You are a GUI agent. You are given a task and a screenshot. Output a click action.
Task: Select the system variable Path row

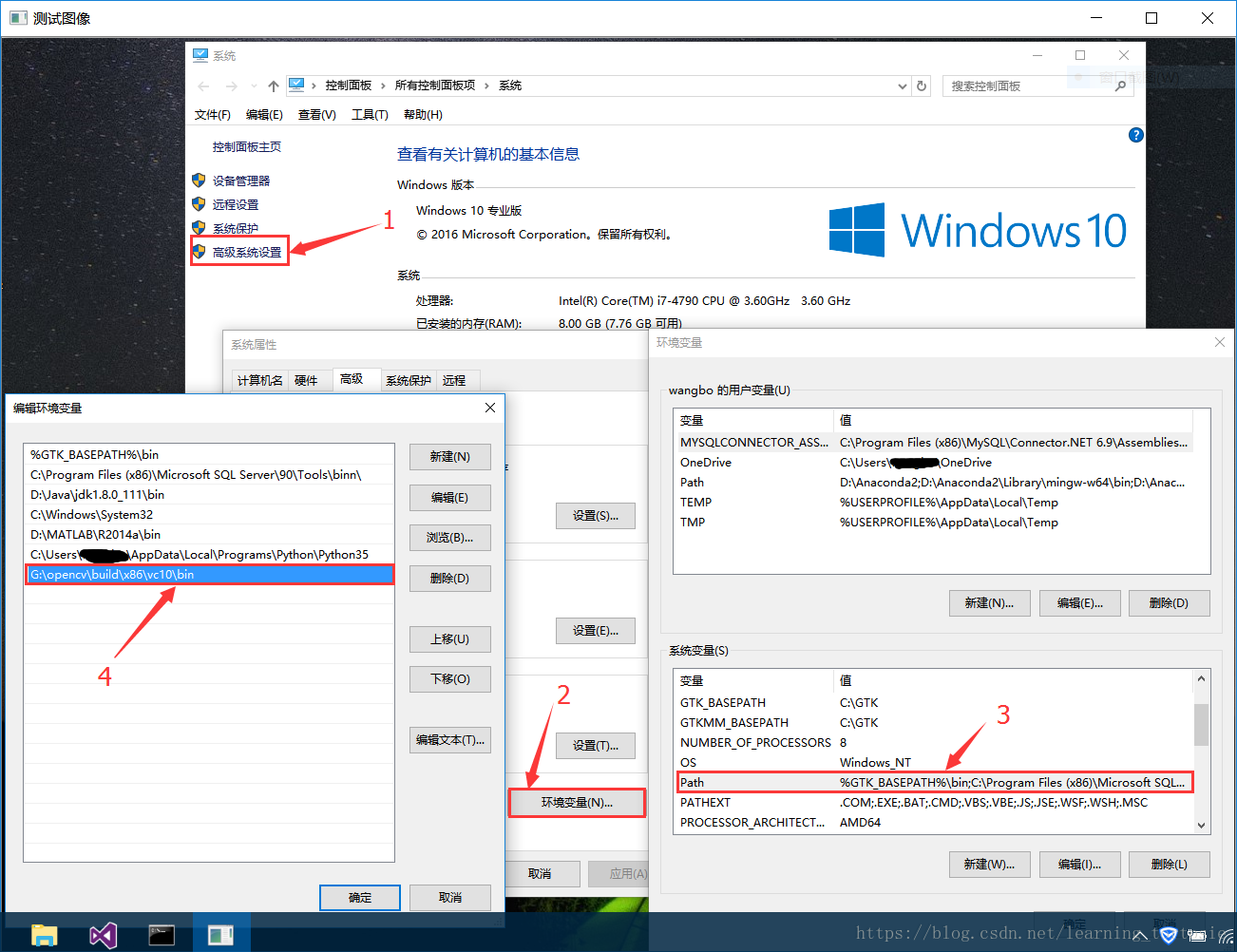coord(935,783)
